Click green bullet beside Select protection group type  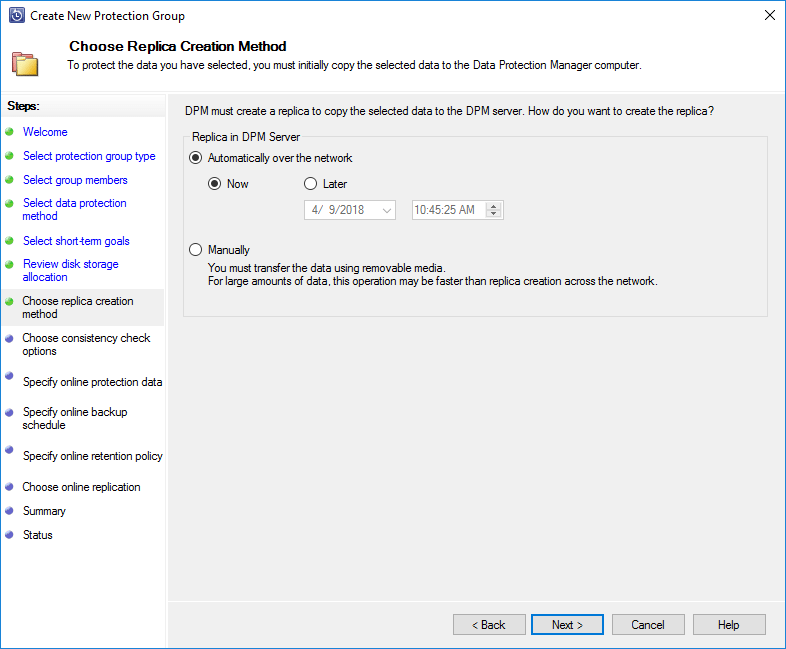(9, 156)
